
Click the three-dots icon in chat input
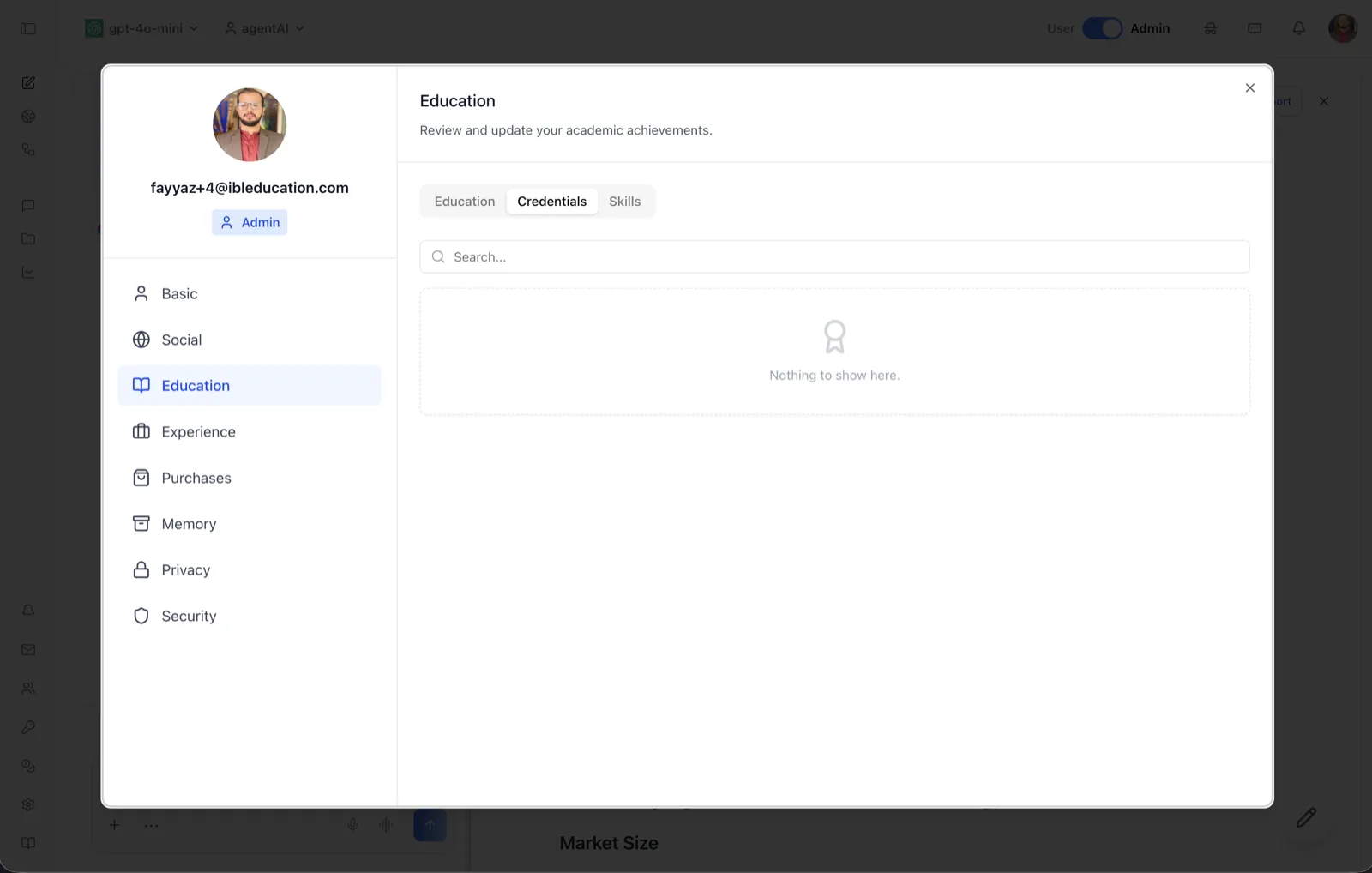[151, 826]
